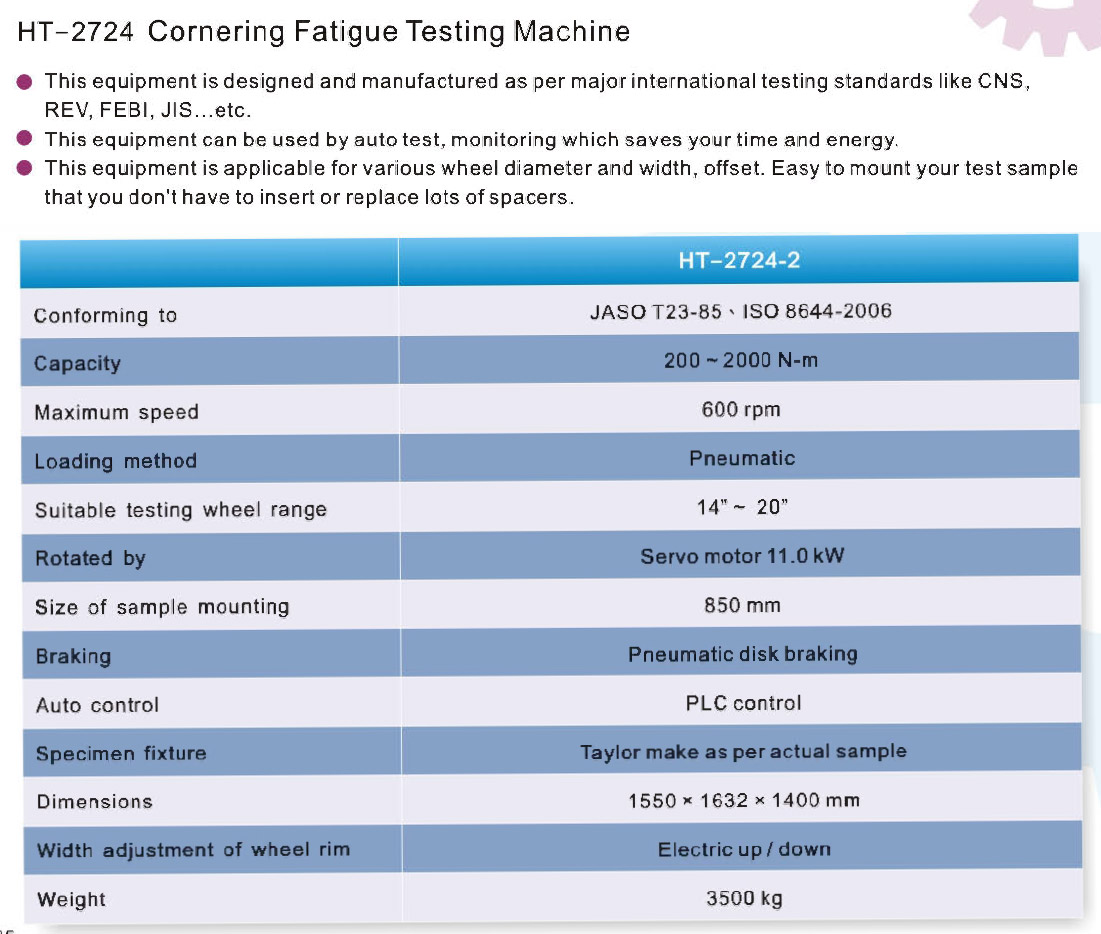Viewport: 1101px width, 934px height.
Task: Click the Electric up / down cell
Action: (x=744, y=849)
